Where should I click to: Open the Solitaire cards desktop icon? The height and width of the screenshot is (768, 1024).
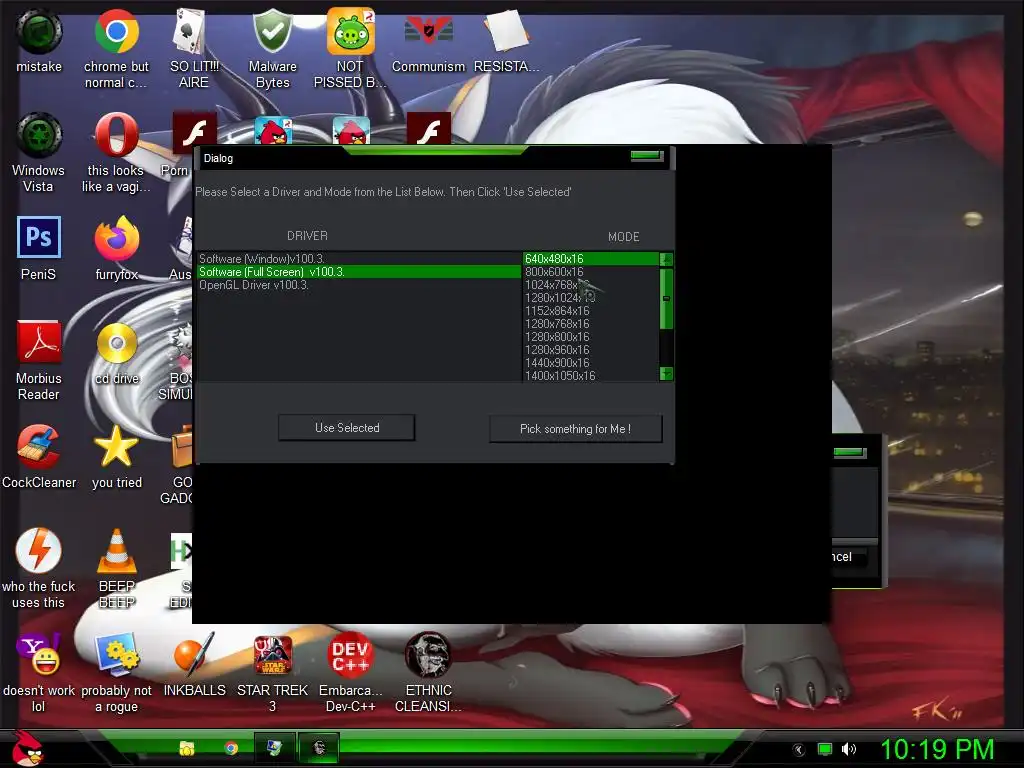point(190,31)
